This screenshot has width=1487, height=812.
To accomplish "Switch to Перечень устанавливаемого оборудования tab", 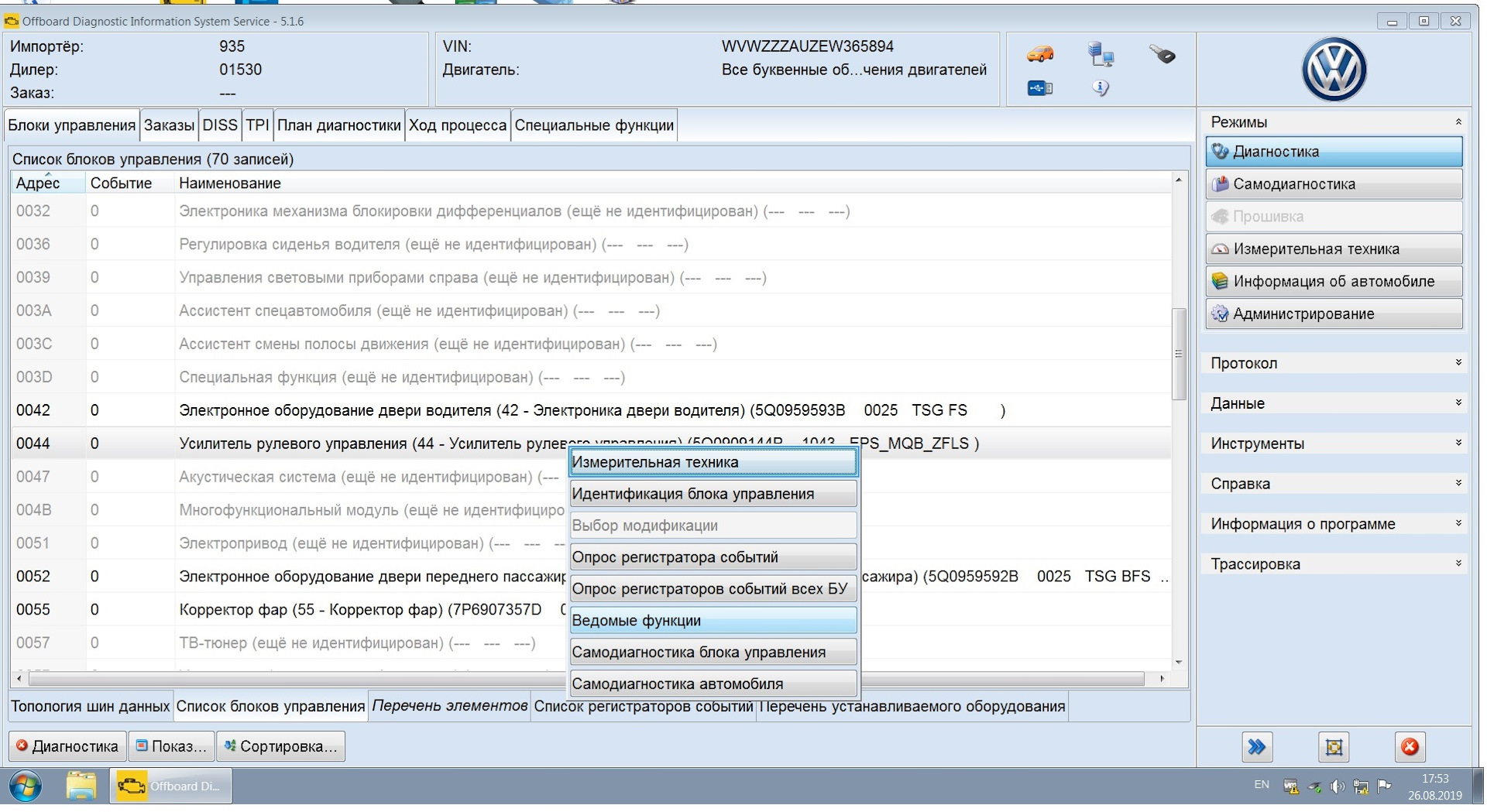I will [x=912, y=707].
